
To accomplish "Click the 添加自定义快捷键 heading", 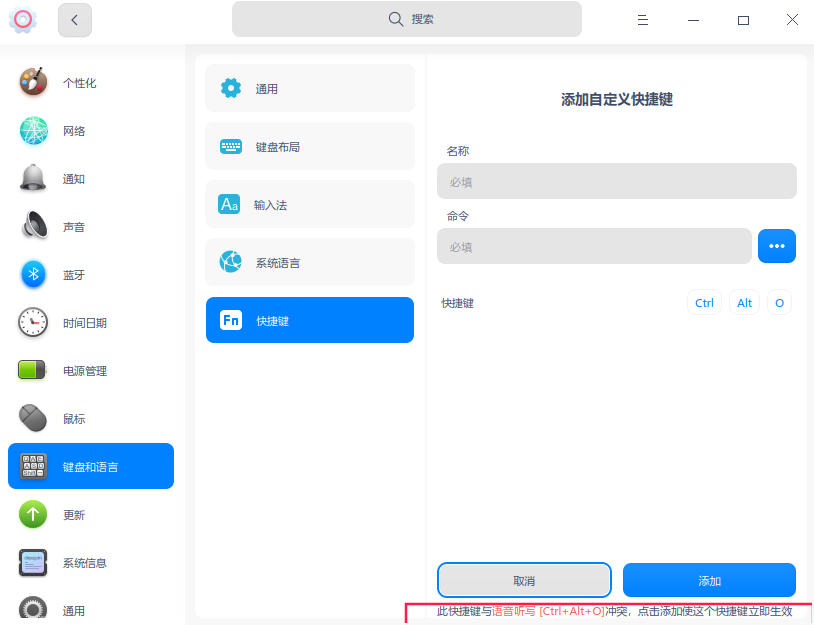I will [617, 99].
